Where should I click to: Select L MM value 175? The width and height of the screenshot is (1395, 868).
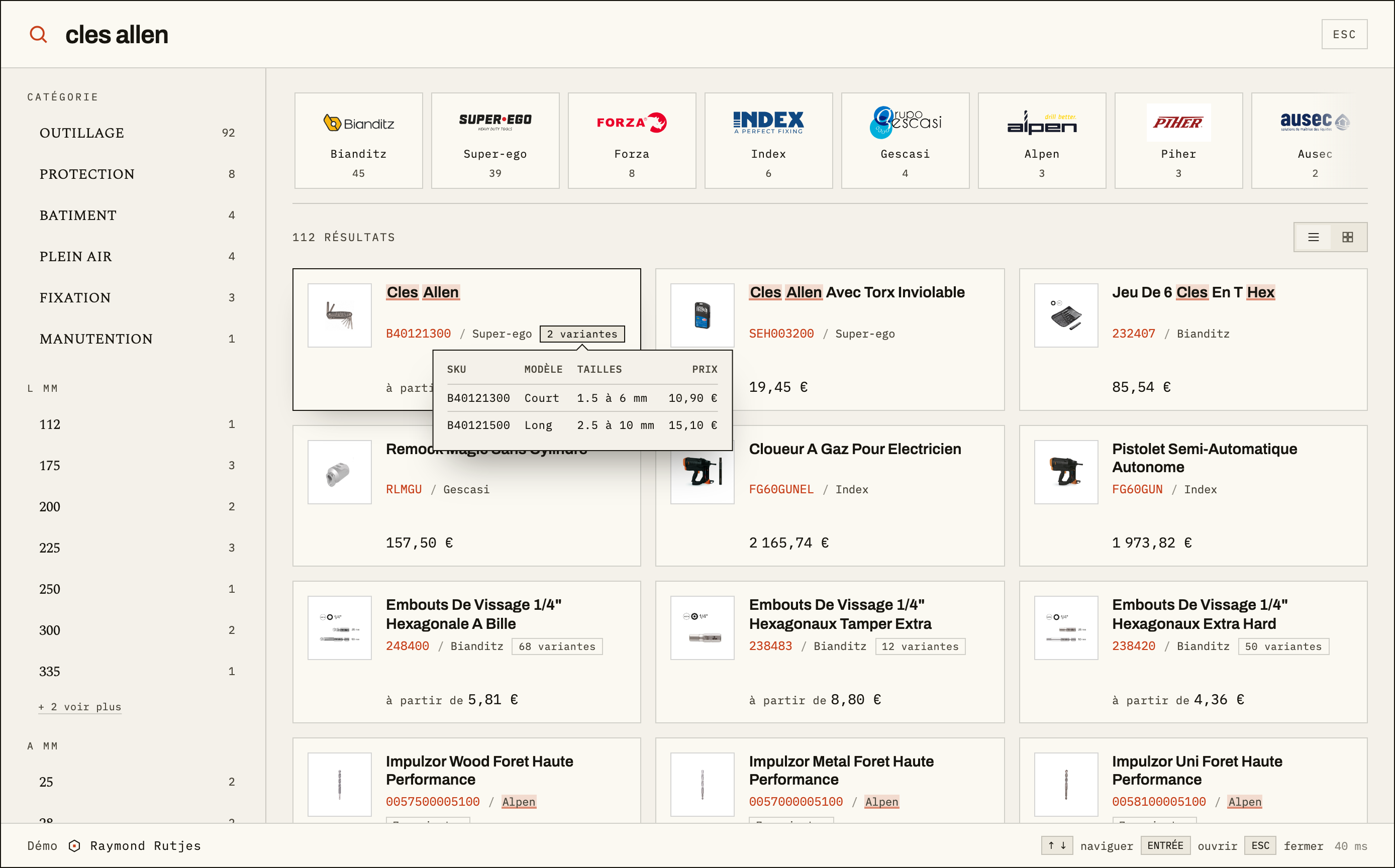coord(137,466)
